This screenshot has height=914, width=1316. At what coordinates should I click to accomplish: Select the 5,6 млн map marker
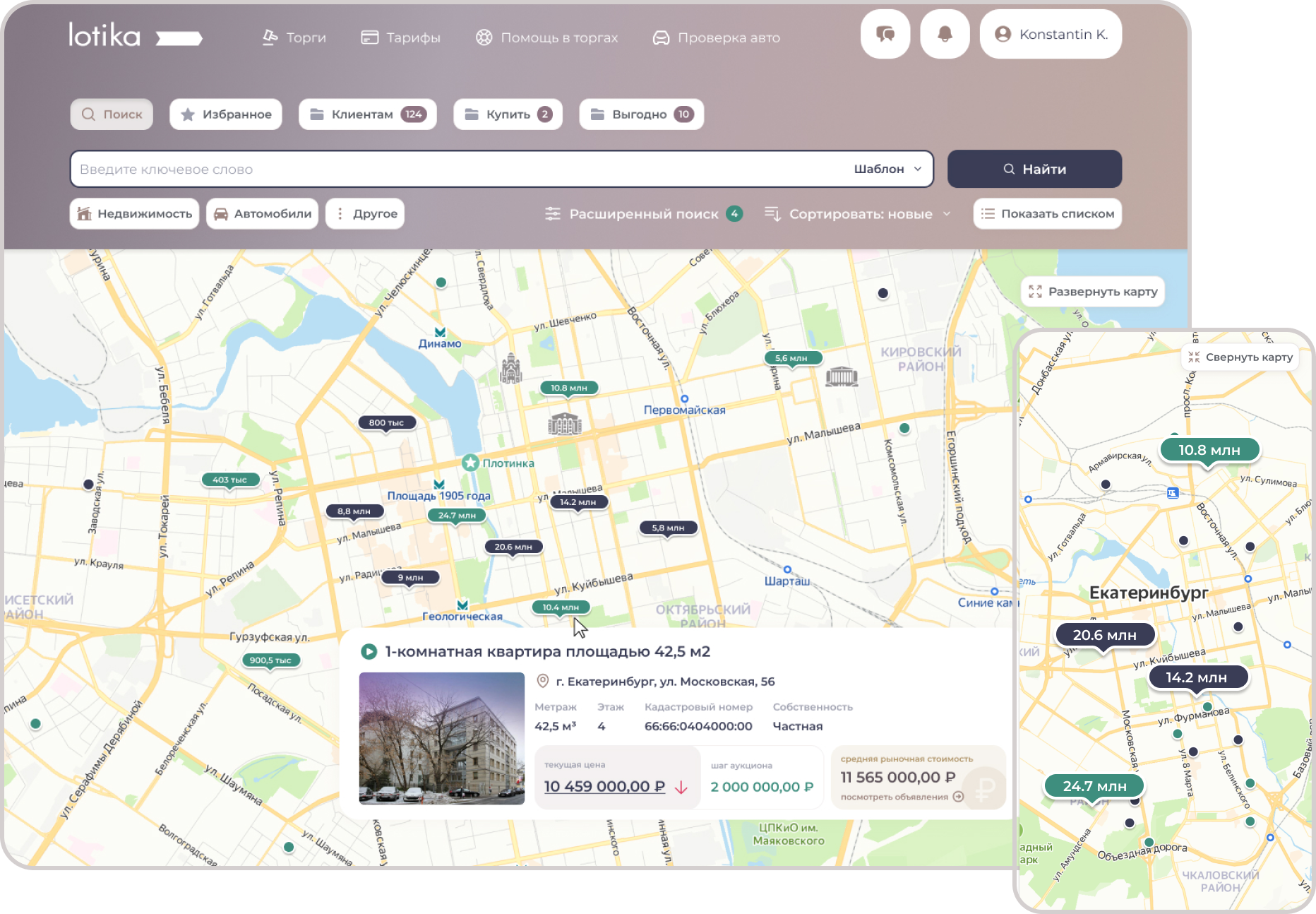coord(792,358)
